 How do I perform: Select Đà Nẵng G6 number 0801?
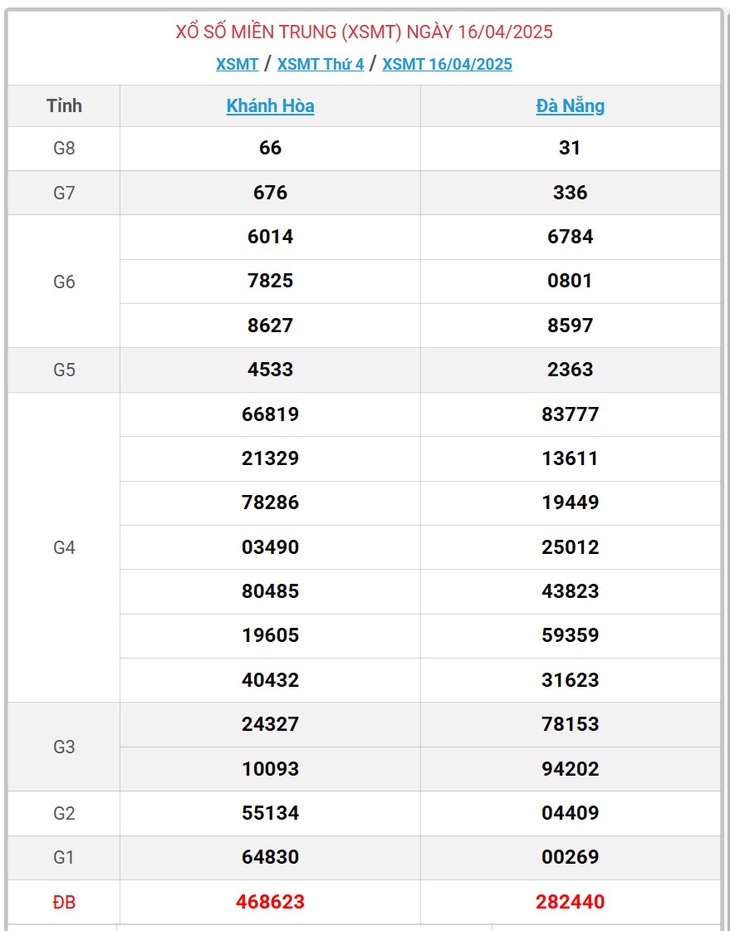coord(570,281)
